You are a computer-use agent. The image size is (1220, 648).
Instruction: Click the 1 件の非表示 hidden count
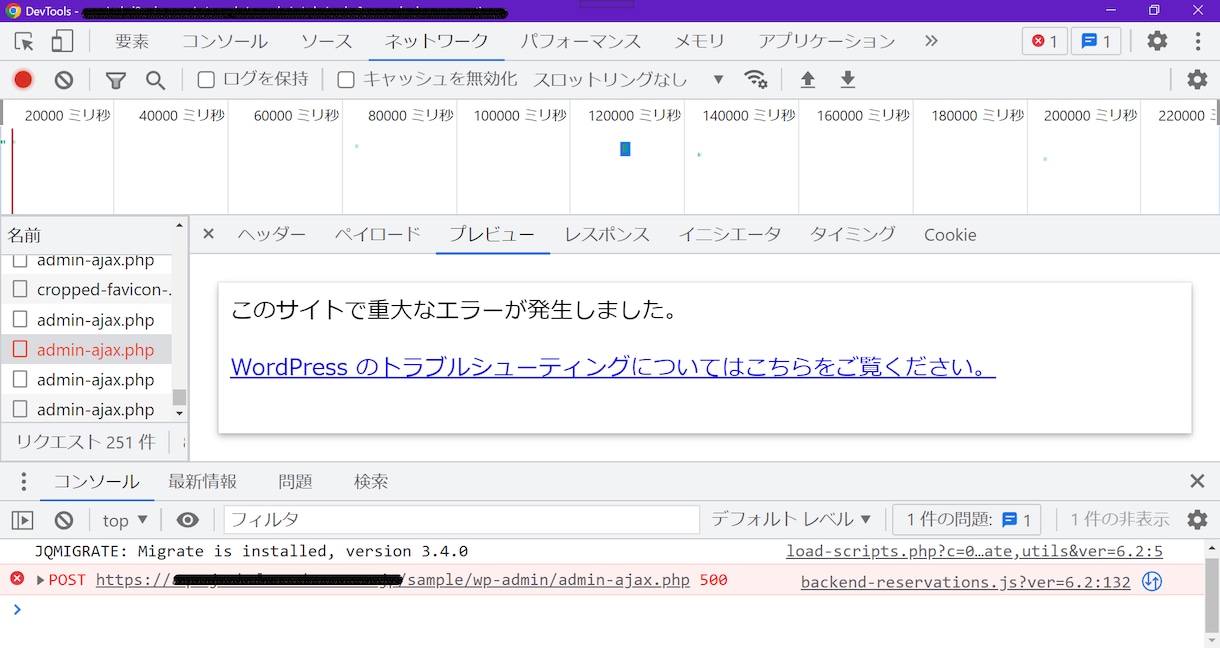pos(1120,519)
